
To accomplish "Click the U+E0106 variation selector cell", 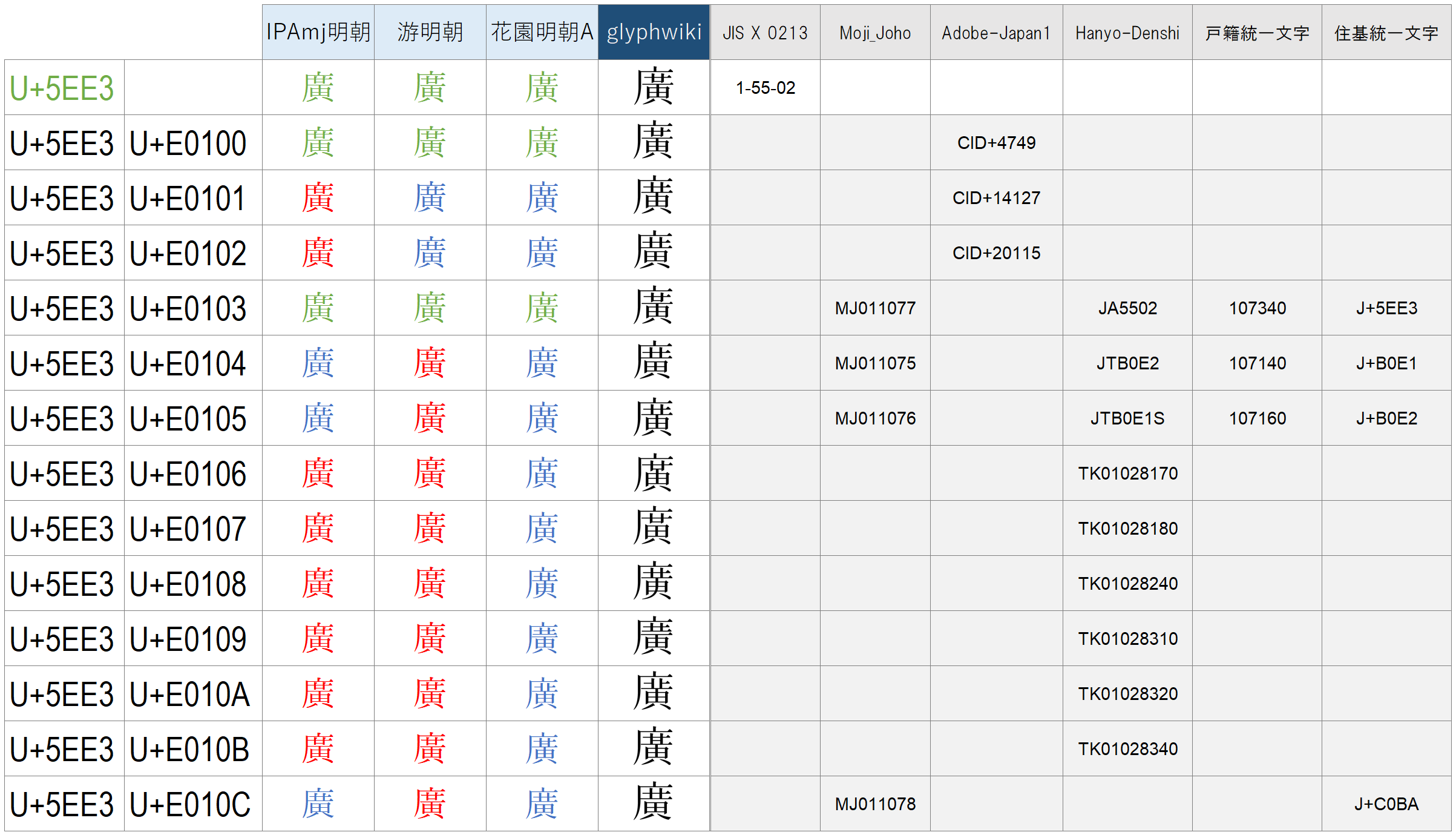I will [193, 473].
